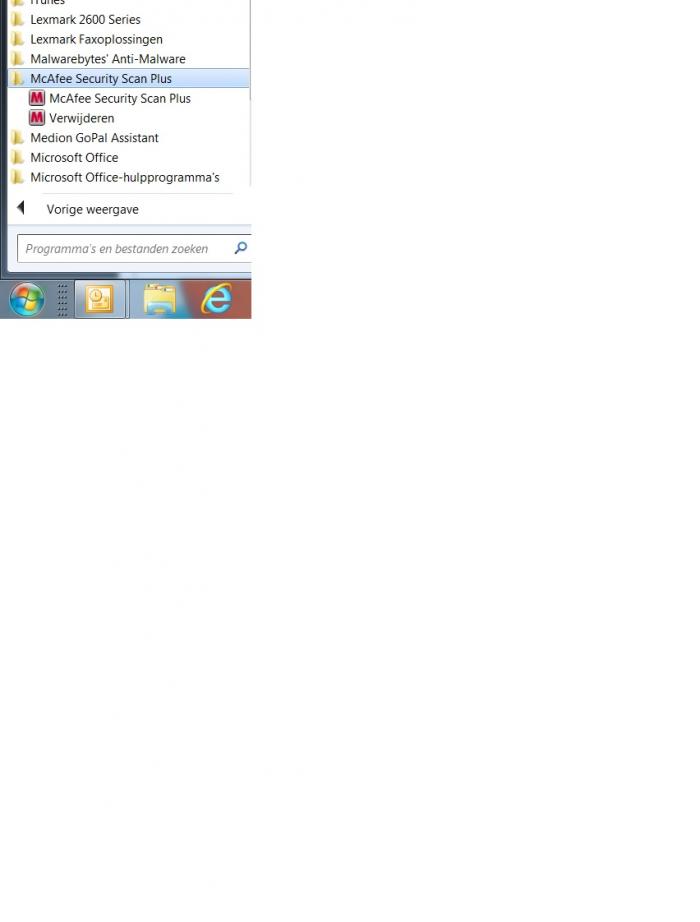
Task: Click folder icon beside Medion GoPal Assistant
Action: click(x=18, y=138)
